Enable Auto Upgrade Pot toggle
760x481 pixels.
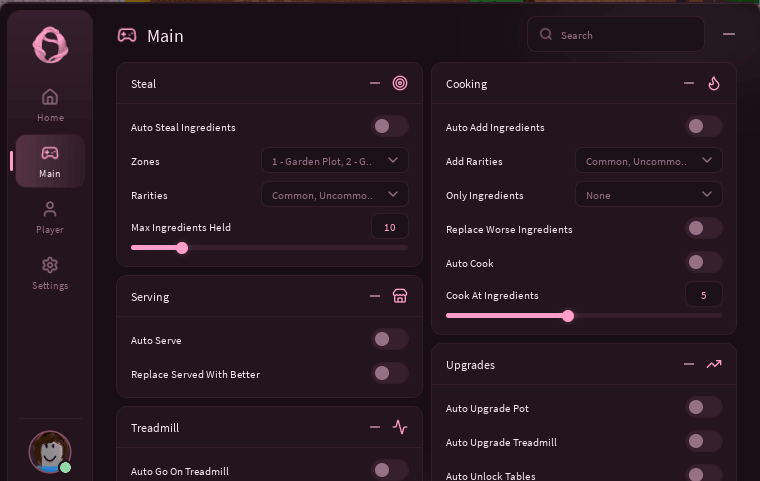(x=704, y=407)
